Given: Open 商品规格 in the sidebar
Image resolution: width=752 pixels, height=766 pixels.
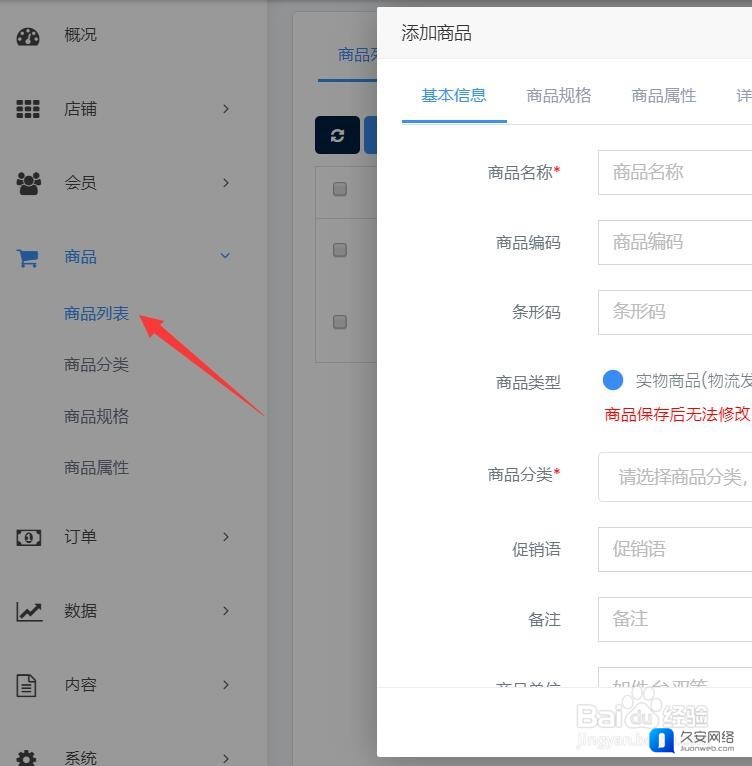Looking at the screenshot, I should (96, 416).
